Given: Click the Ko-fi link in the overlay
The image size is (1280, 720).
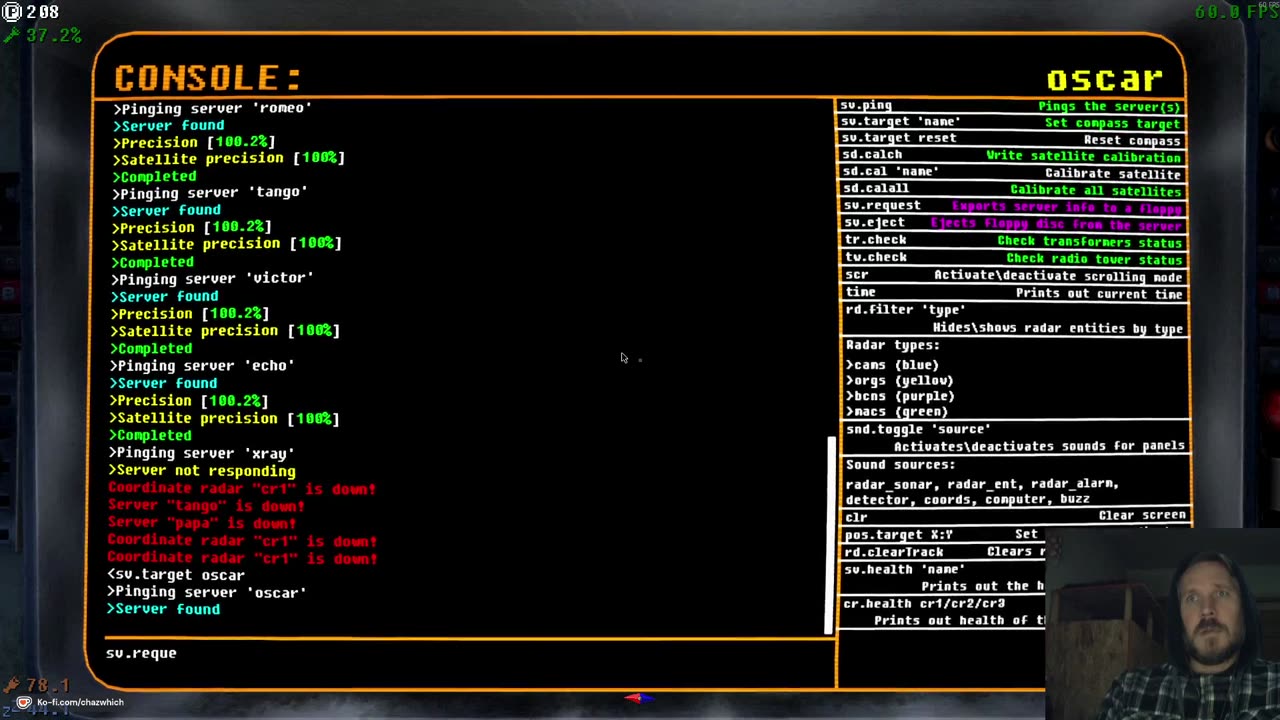Looking at the screenshot, I should click(71, 702).
